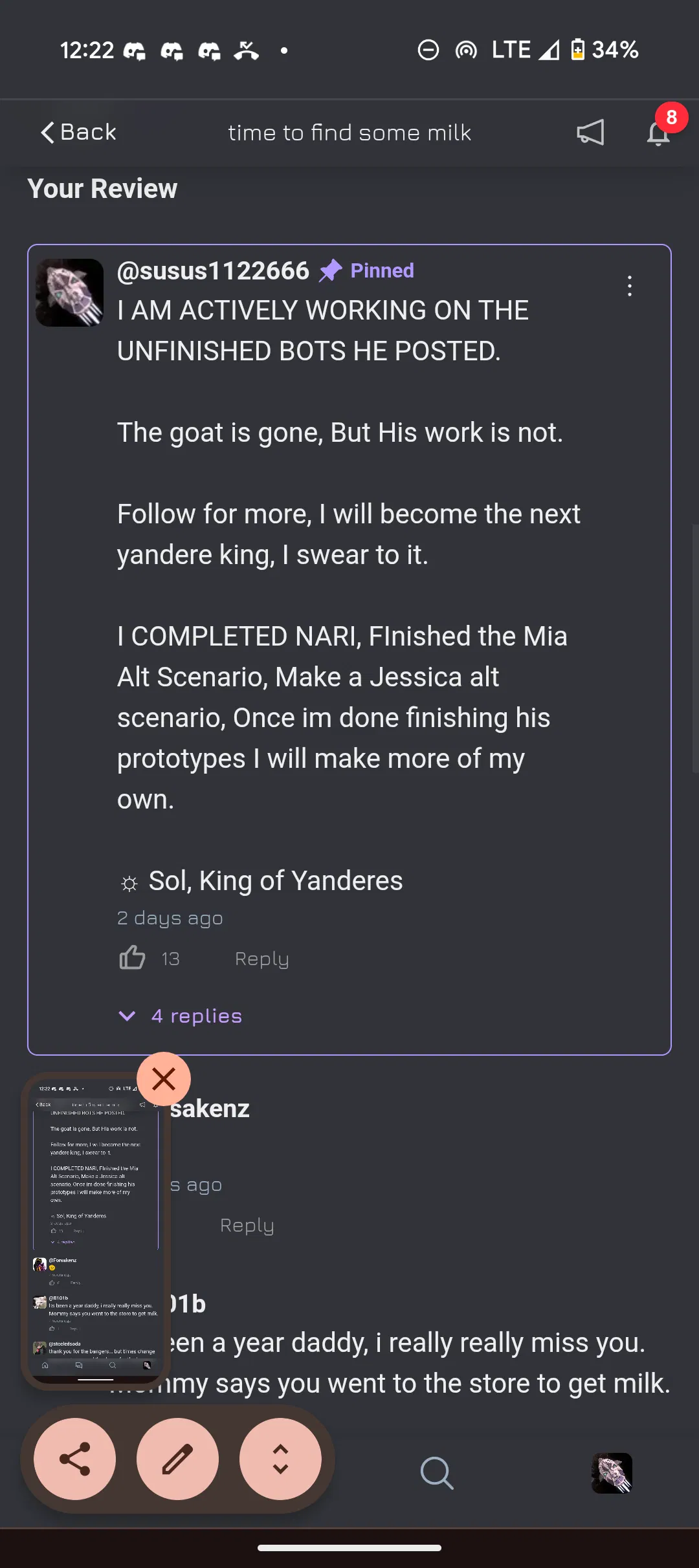Dismiss the screenshot preview with X
Screen dimensions: 699x1568
164,1079
